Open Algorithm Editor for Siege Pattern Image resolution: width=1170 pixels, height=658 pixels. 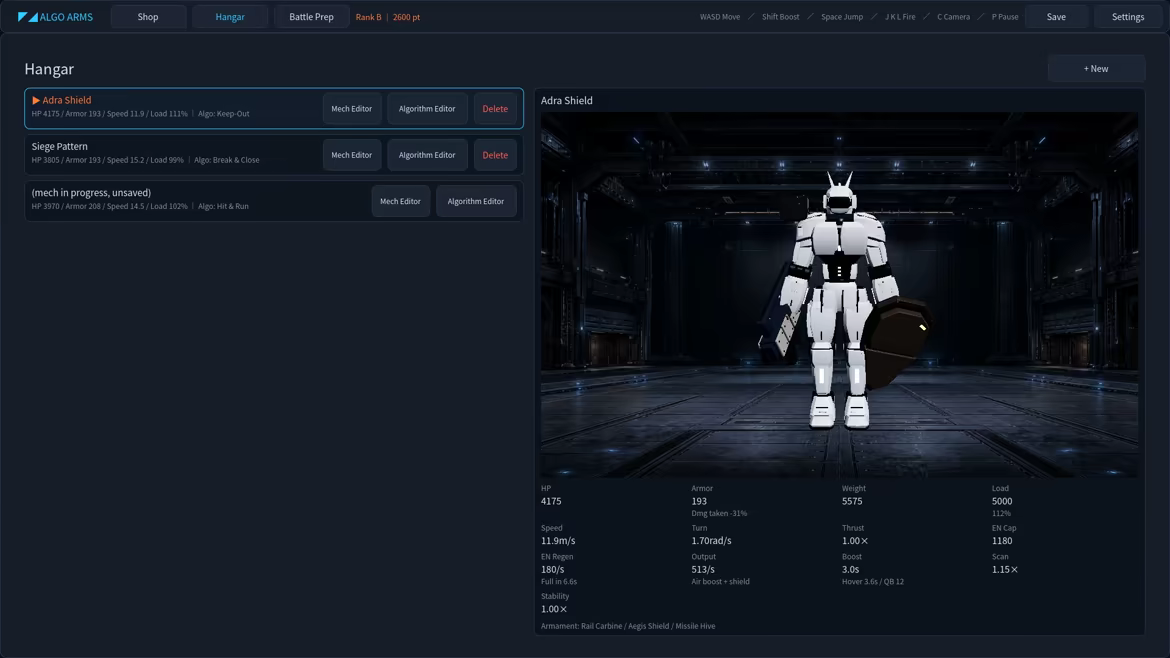pos(427,155)
